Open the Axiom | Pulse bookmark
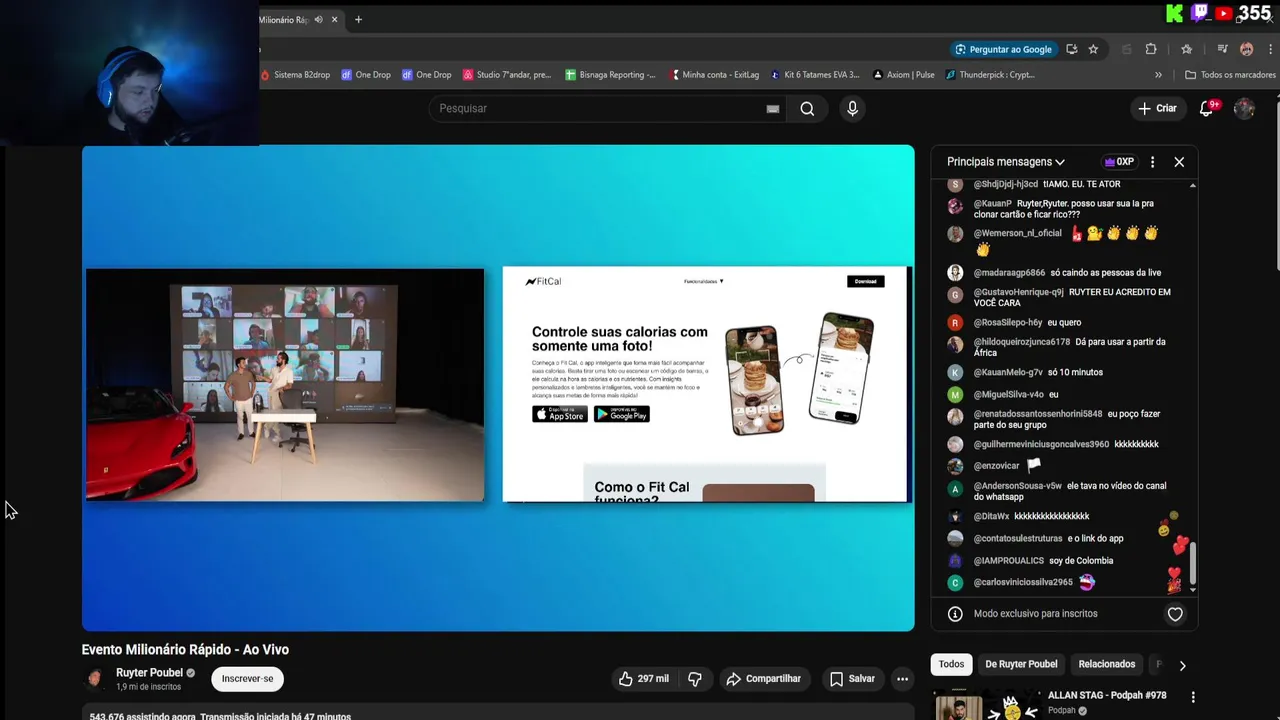 click(x=904, y=74)
